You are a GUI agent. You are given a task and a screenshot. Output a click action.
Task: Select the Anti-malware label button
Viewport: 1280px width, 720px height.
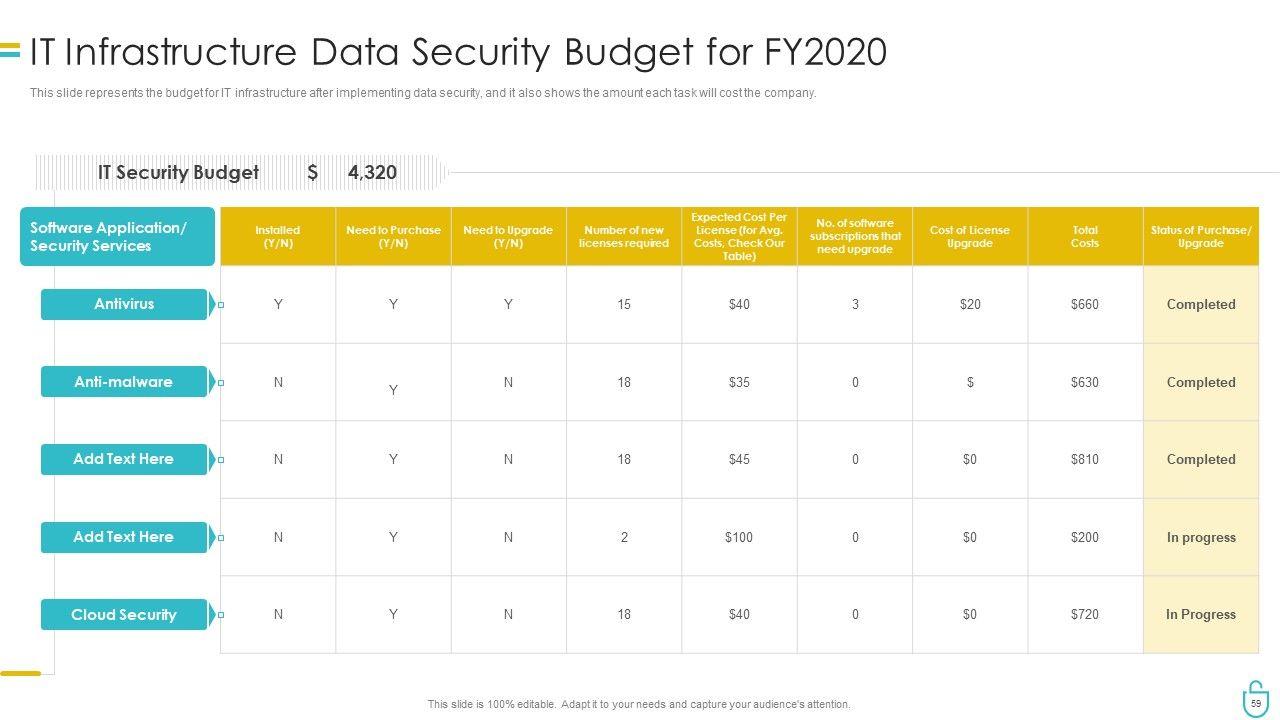[x=124, y=382]
